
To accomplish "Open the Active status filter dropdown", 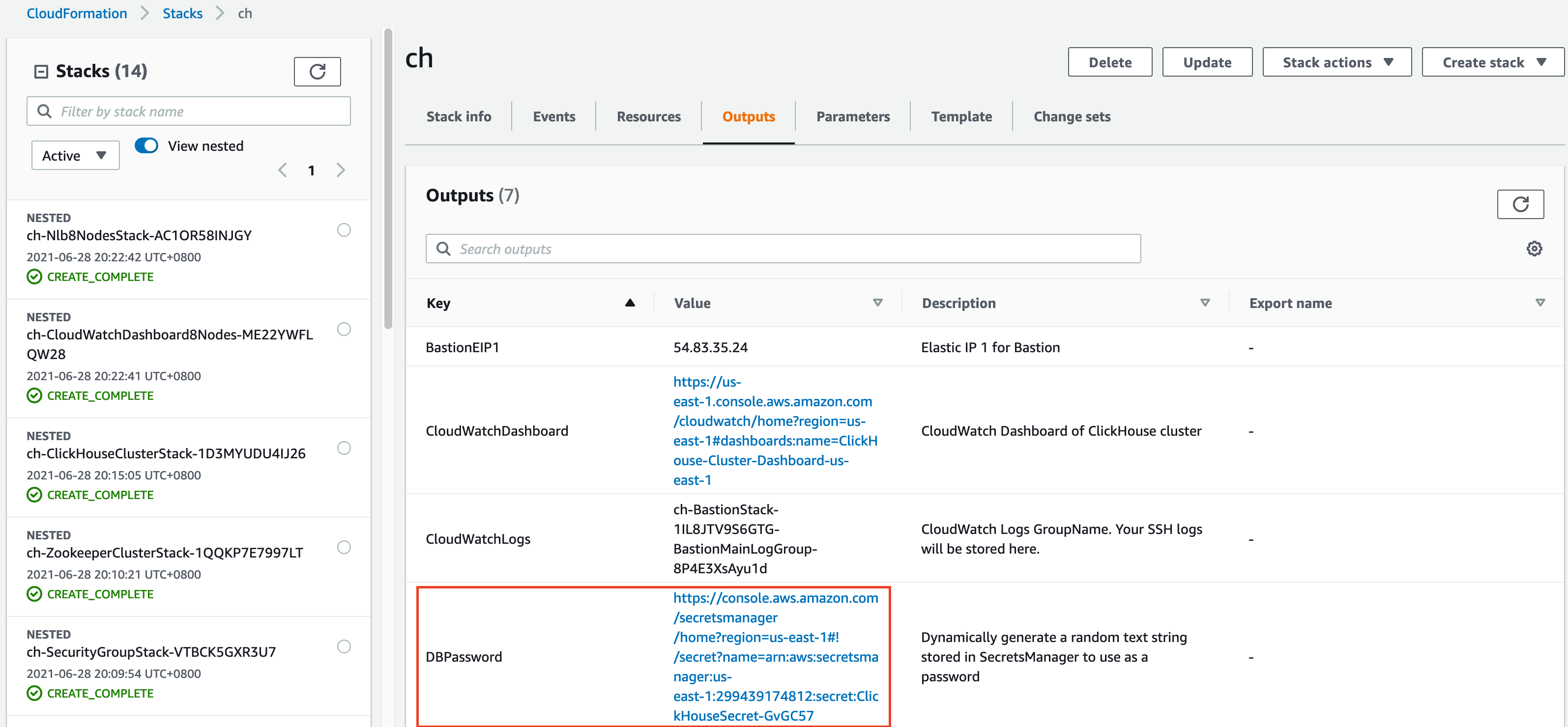I will pyautogui.click(x=76, y=156).
